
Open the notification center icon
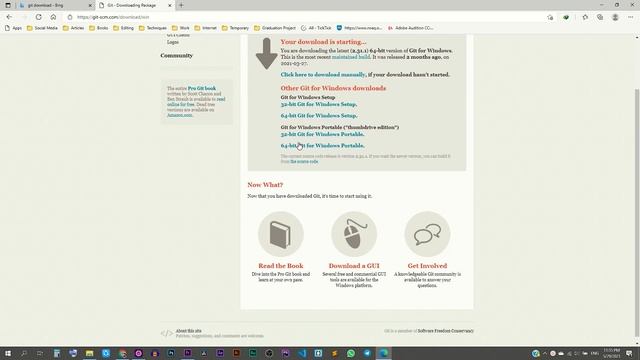(x=629, y=353)
